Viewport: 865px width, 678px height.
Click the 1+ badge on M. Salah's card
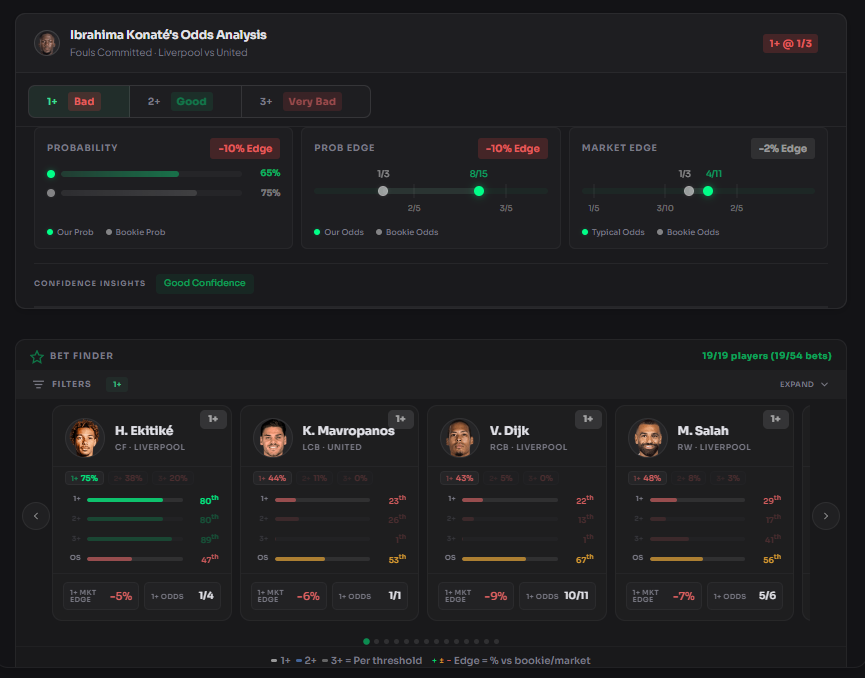click(776, 419)
